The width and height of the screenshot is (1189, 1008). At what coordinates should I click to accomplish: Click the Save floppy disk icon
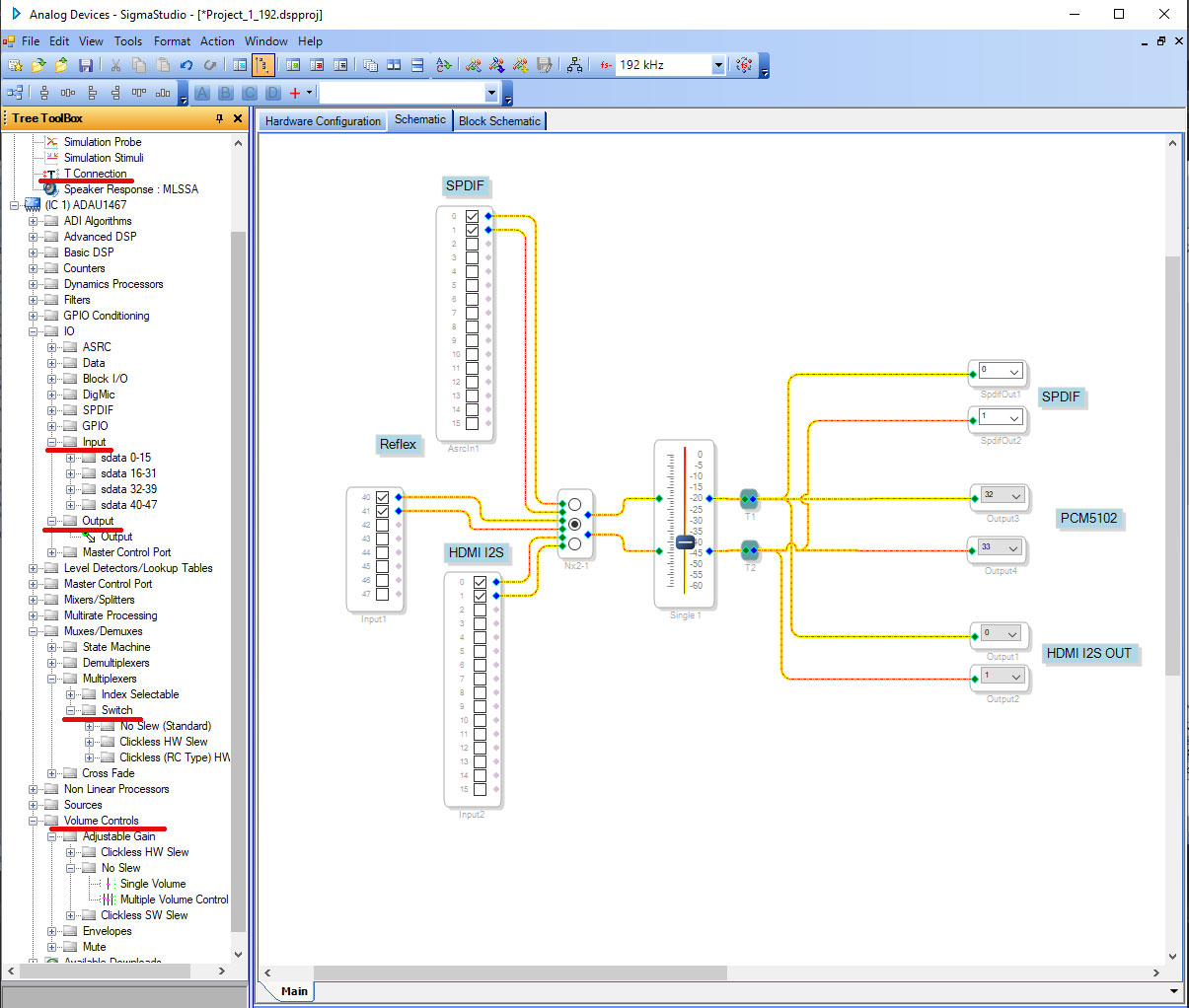tap(86, 65)
